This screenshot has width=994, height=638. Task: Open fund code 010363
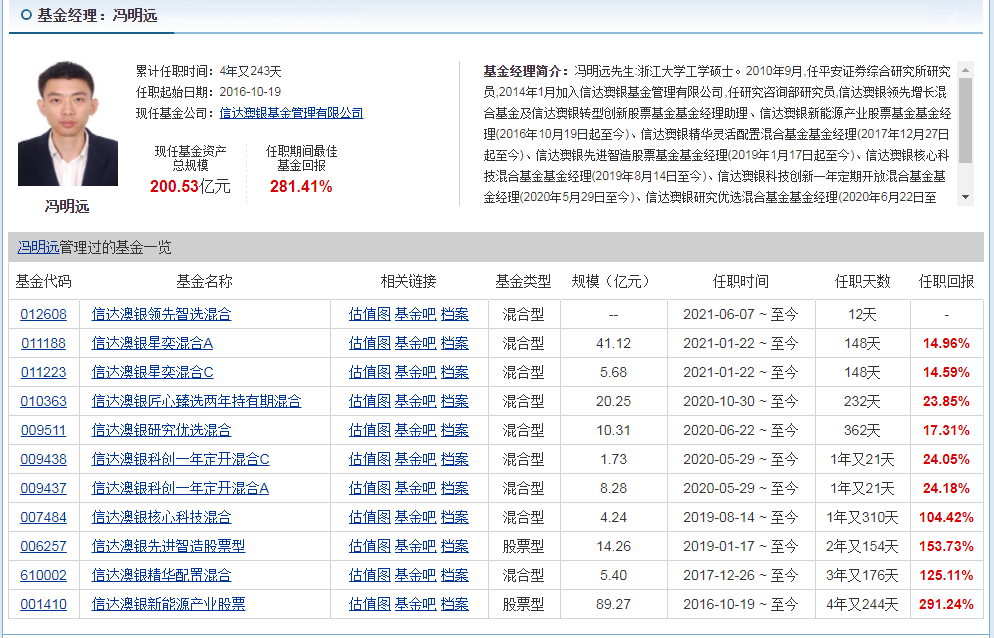coord(43,401)
